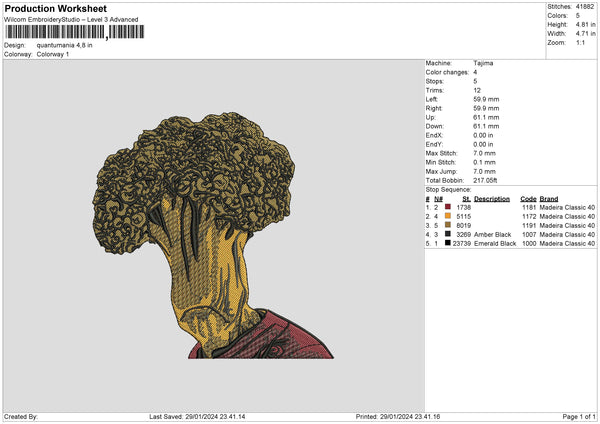Click the 'Max Stitch:' label
600x424 pixels.
[441, 153]
